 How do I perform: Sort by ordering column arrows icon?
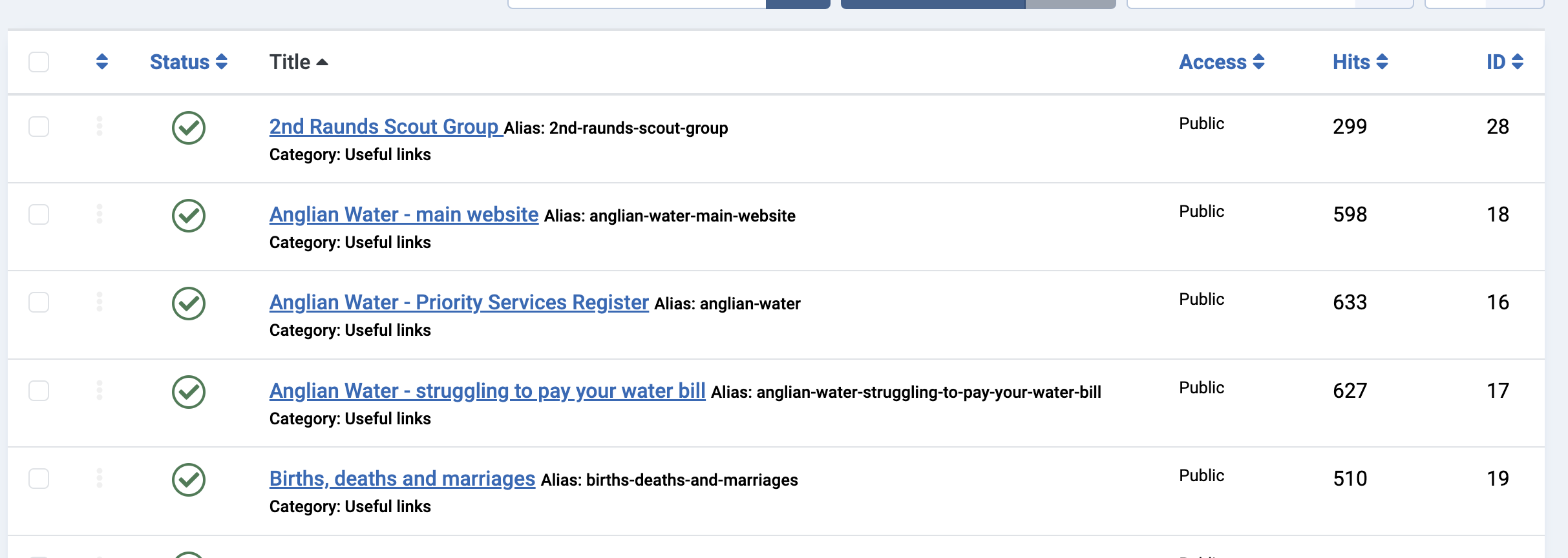[101, 62]
